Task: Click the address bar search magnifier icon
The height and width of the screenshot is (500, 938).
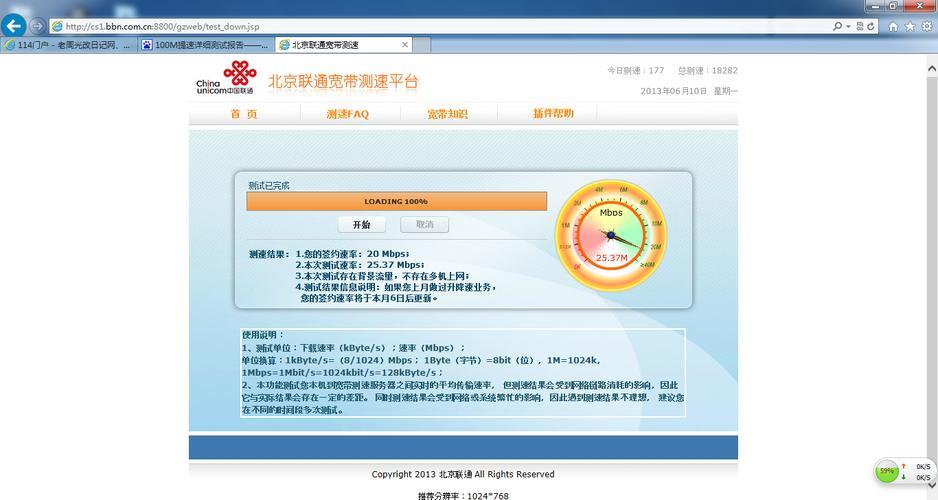Action: (838, 26)
